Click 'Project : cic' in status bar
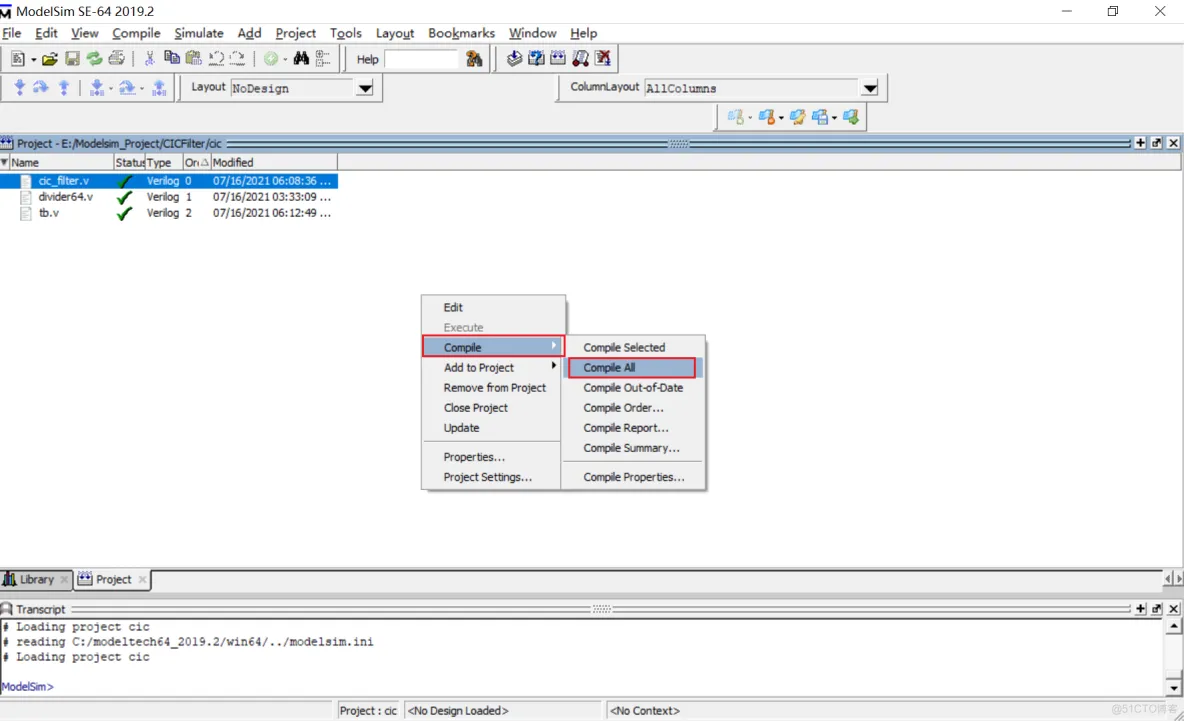The width and height of the screenshot is (1184, 721). point(368,710)
